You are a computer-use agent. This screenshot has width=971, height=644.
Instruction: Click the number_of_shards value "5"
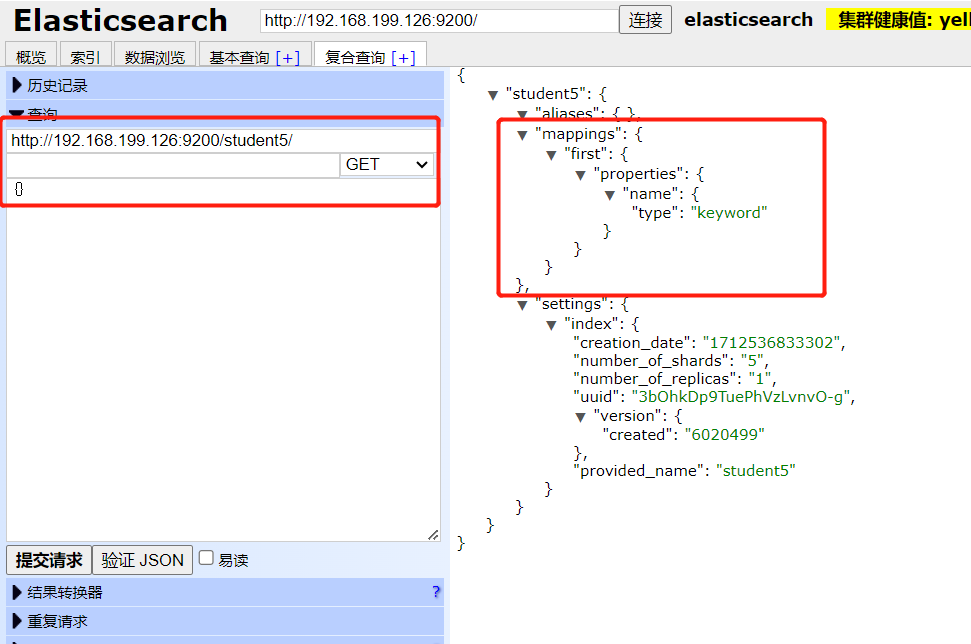[x=752, y=360]
